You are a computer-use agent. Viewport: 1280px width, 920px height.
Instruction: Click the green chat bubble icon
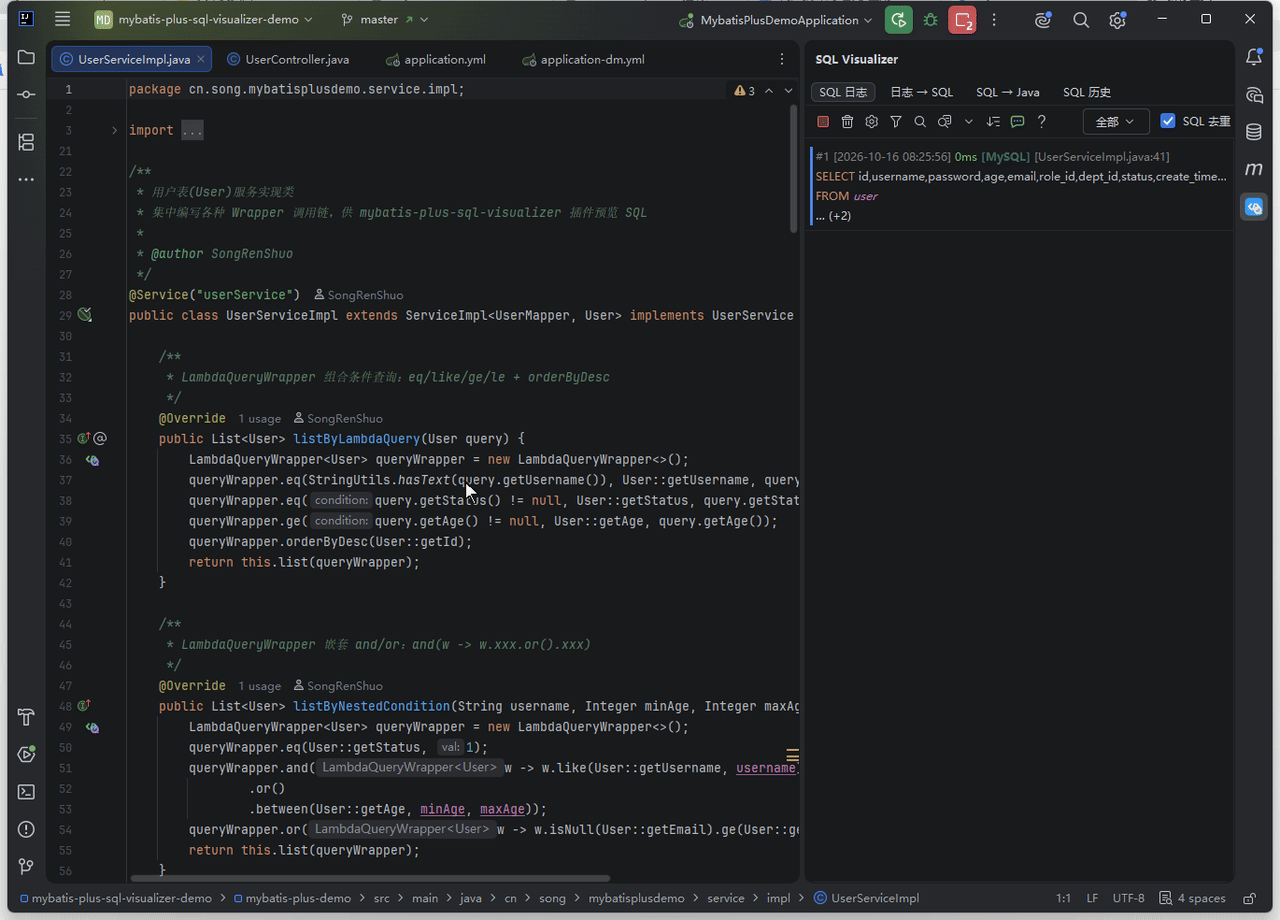coord(1017,122)
